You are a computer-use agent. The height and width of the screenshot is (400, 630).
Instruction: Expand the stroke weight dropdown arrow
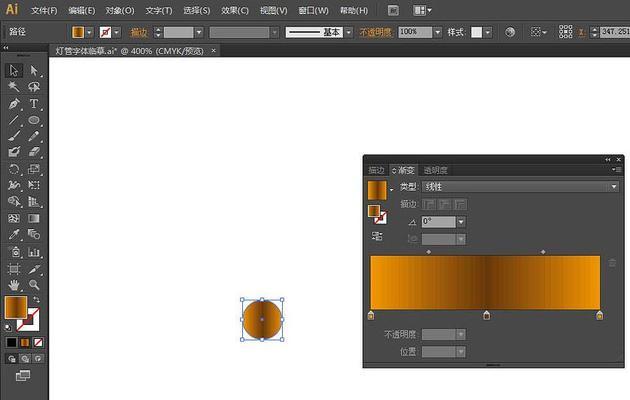click(199, 32)
